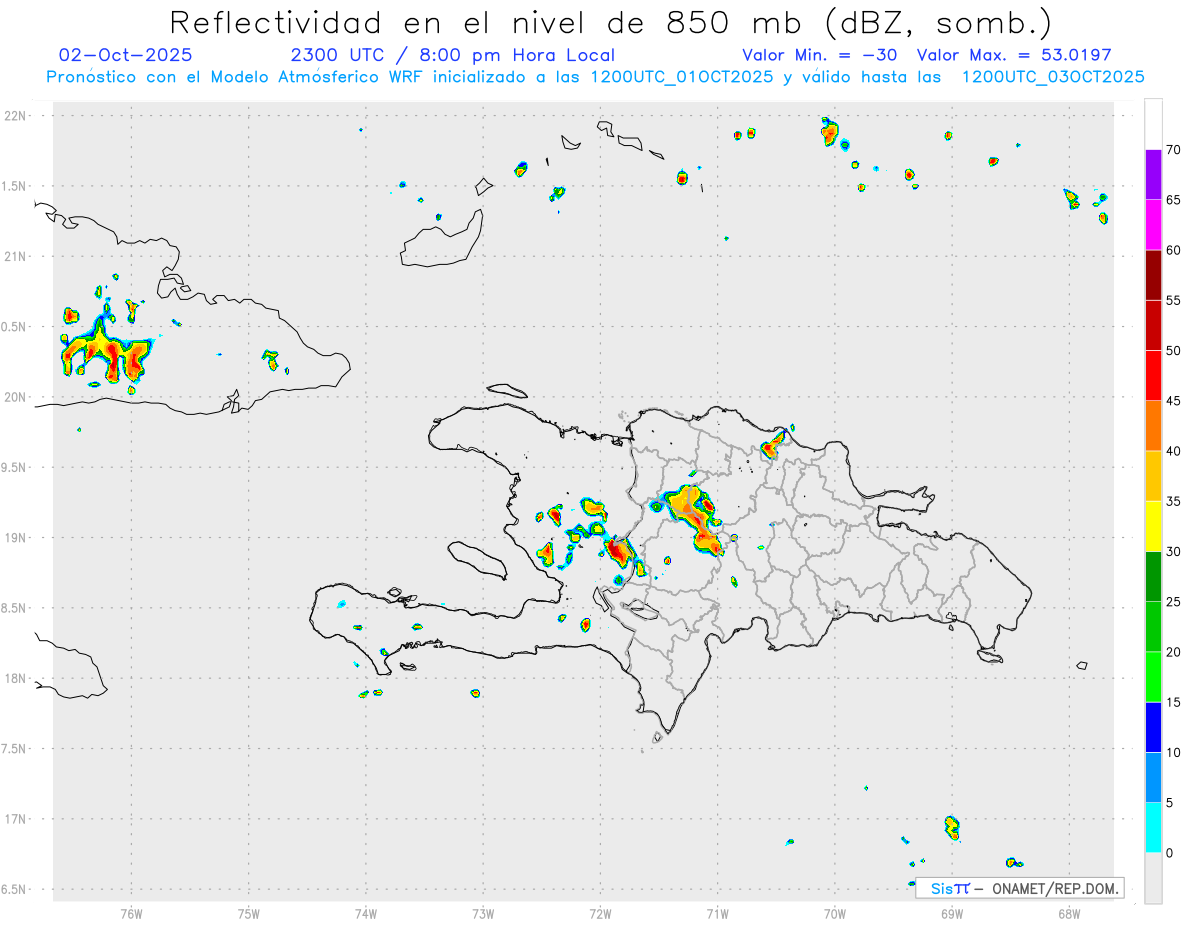The width and height of the screenshot is (1200, 927).
Task: Click the '69W' longitude axis label
Action: coord(952,913)
